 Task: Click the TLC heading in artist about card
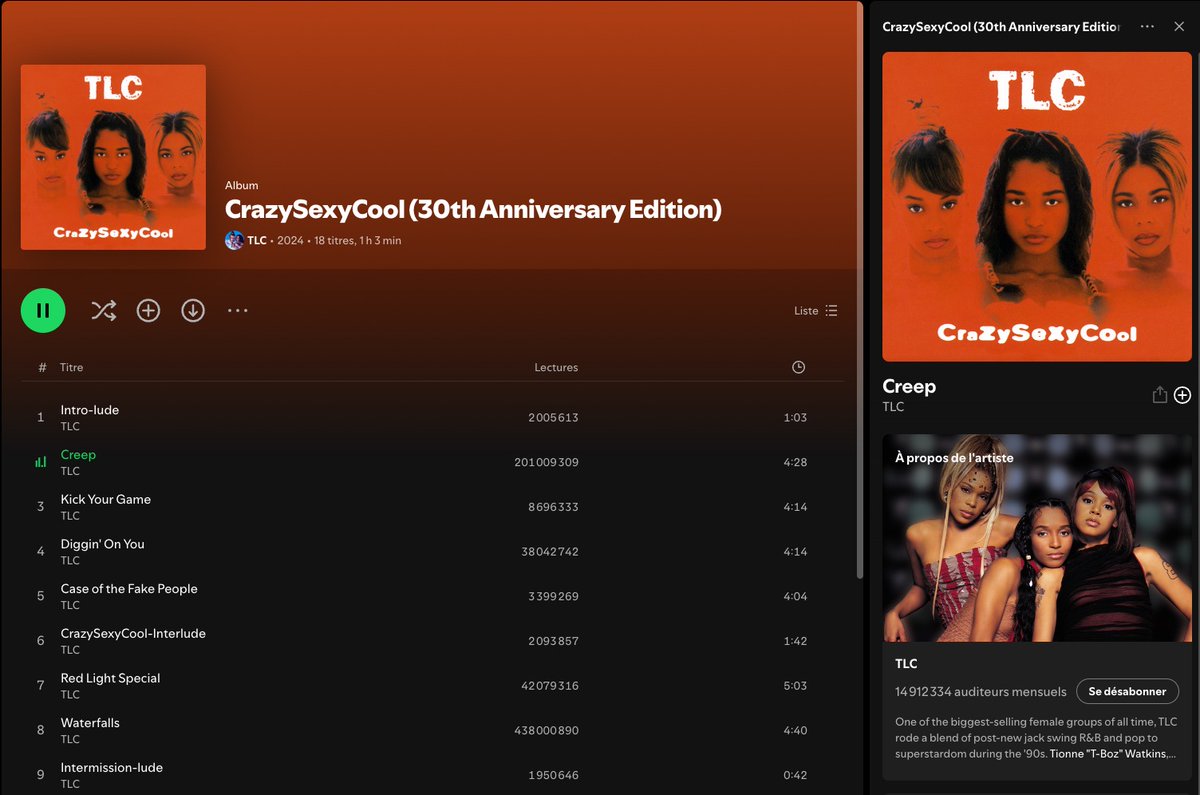click(x=906, y=663)
